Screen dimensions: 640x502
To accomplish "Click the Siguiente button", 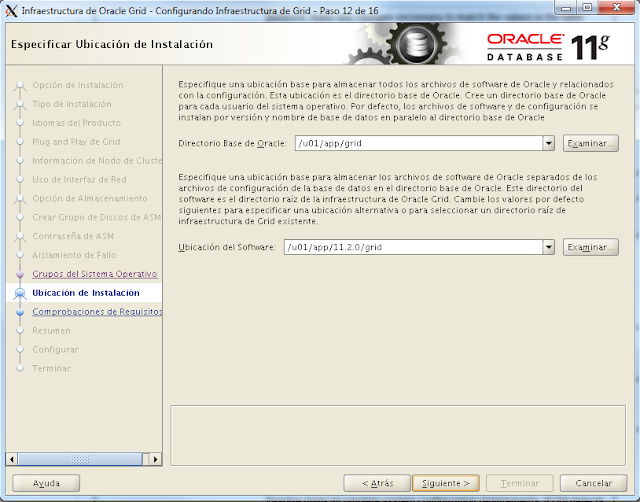I will pyautogui.click(x=446, y=483).
